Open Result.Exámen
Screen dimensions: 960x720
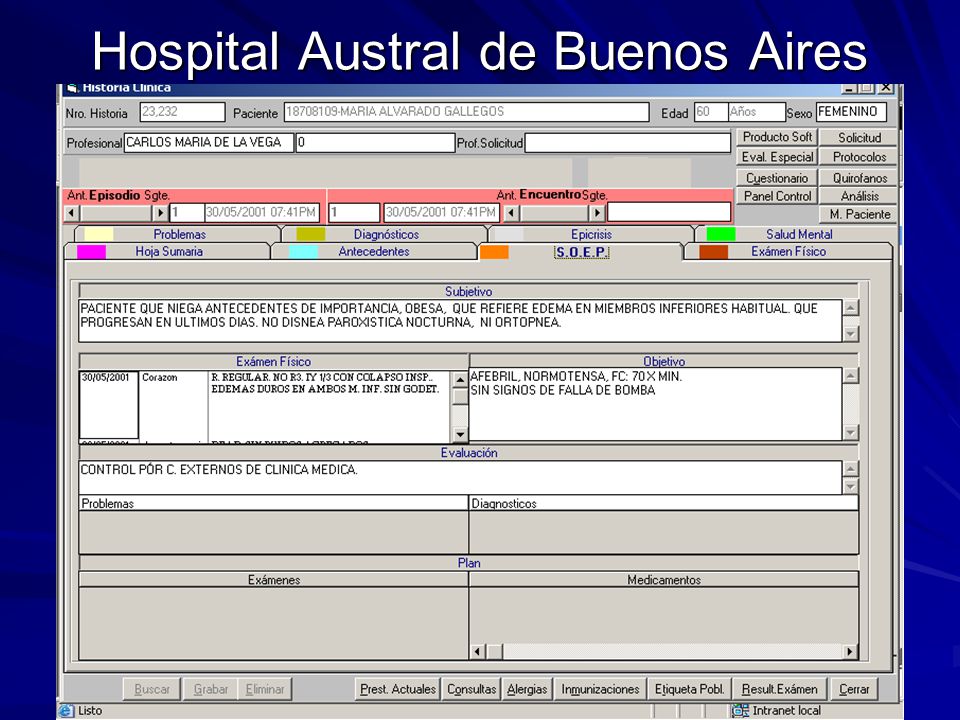(779, 689)
